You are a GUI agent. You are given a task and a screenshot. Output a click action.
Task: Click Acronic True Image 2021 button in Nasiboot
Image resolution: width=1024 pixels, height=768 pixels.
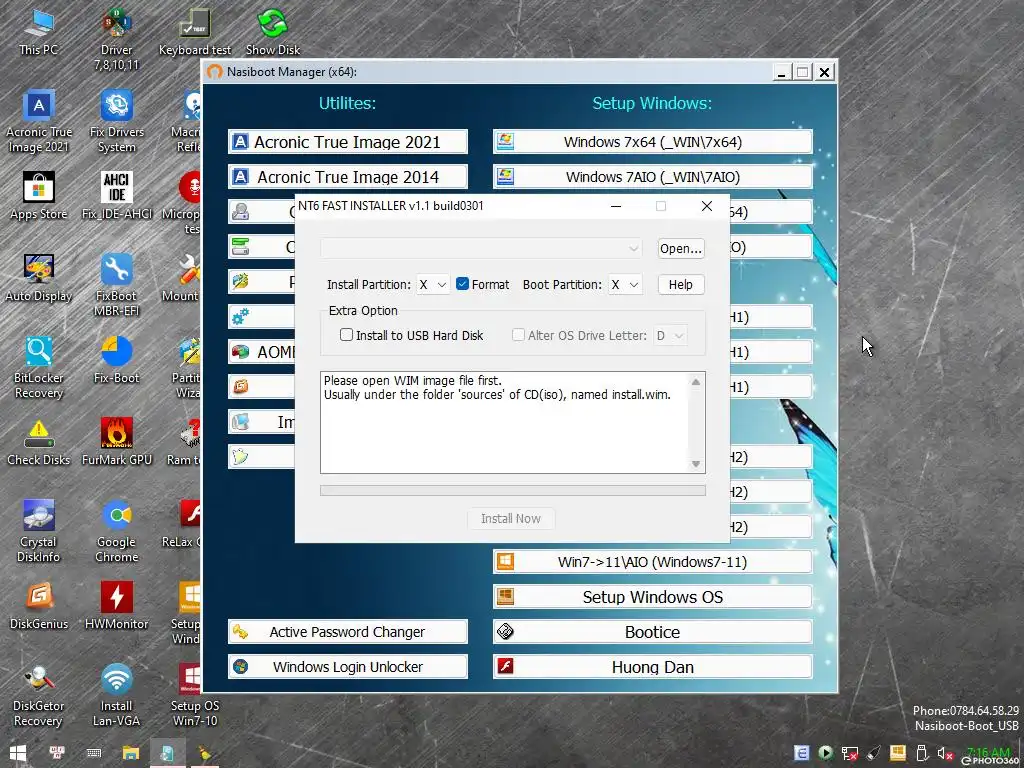347,142
